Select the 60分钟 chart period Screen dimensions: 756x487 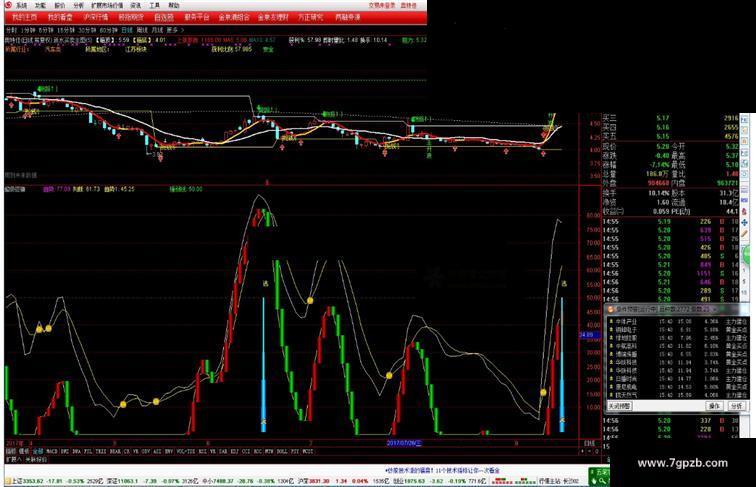108,30
